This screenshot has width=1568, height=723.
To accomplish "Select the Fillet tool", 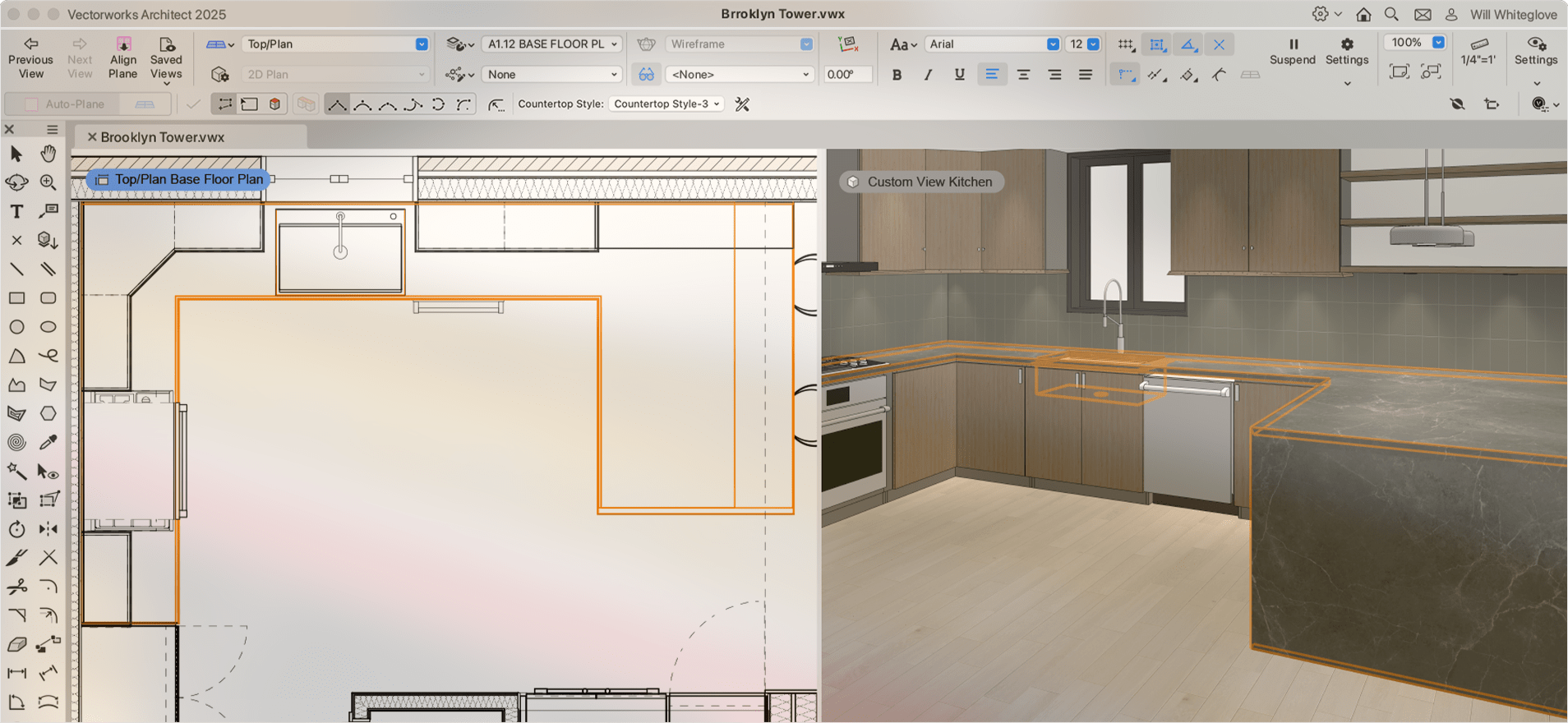I will pos(48,586).
